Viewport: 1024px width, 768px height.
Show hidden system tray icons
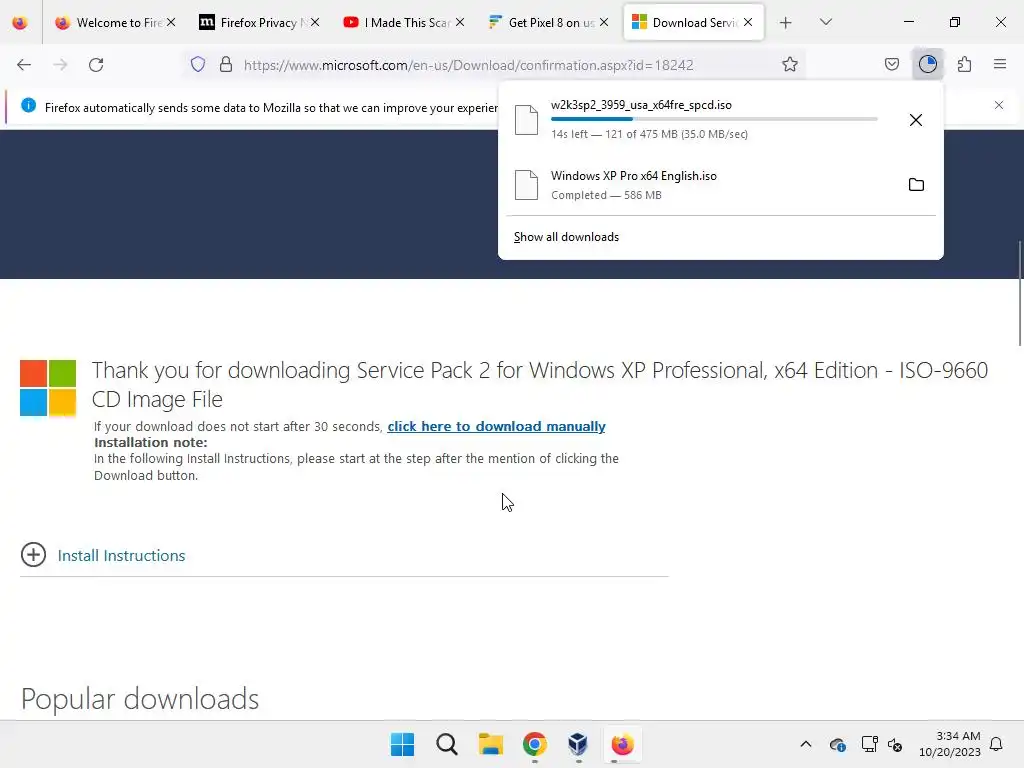click(x=806, y=744)
